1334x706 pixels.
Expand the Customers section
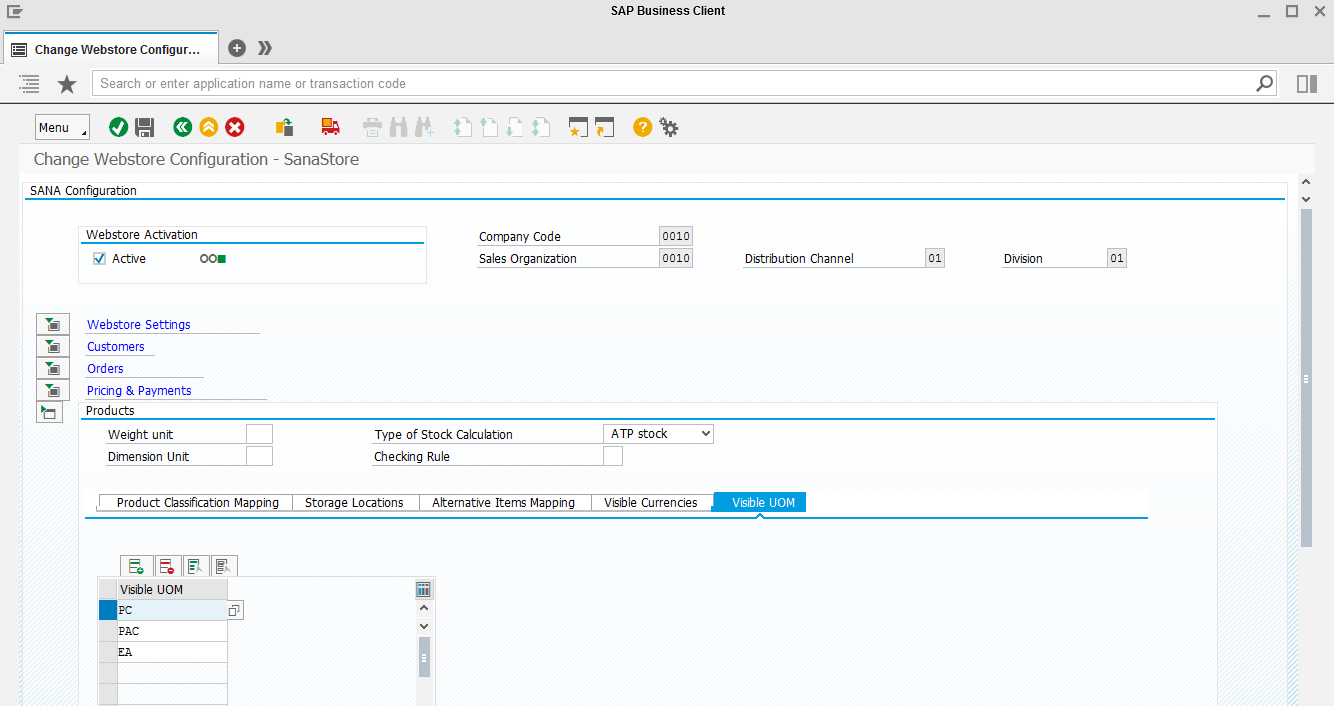pyautogui.click(x=52, y=346)
